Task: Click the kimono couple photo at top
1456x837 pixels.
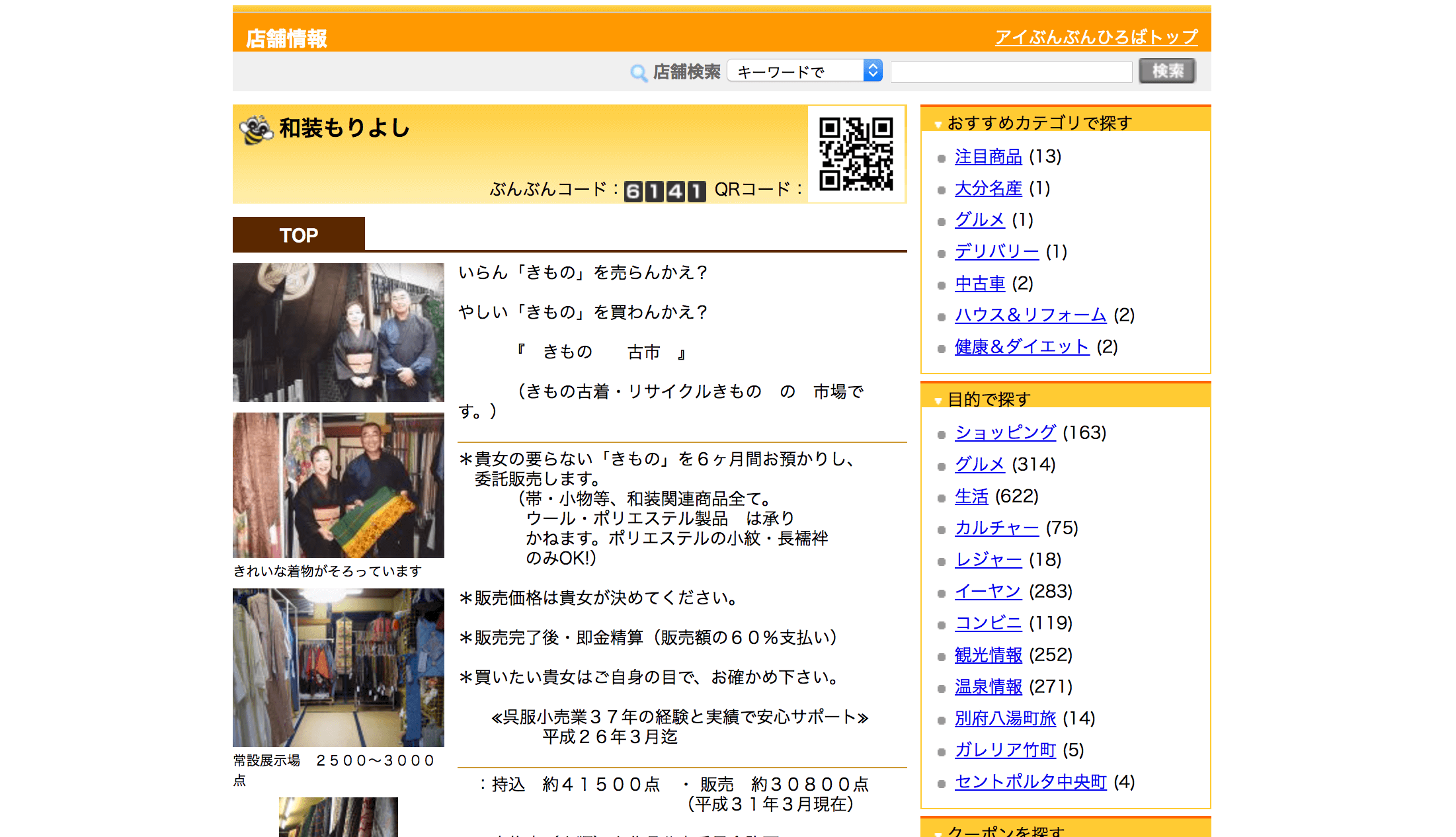Action: point(338,333)
